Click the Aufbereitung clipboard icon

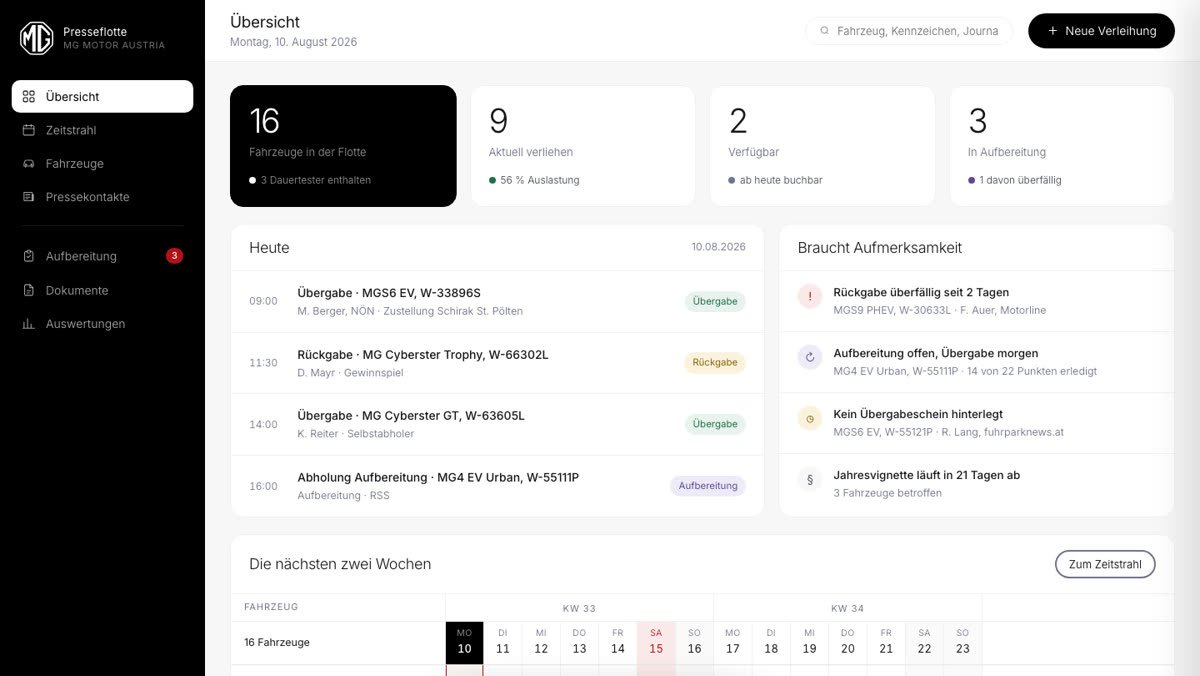pos(29,256)
